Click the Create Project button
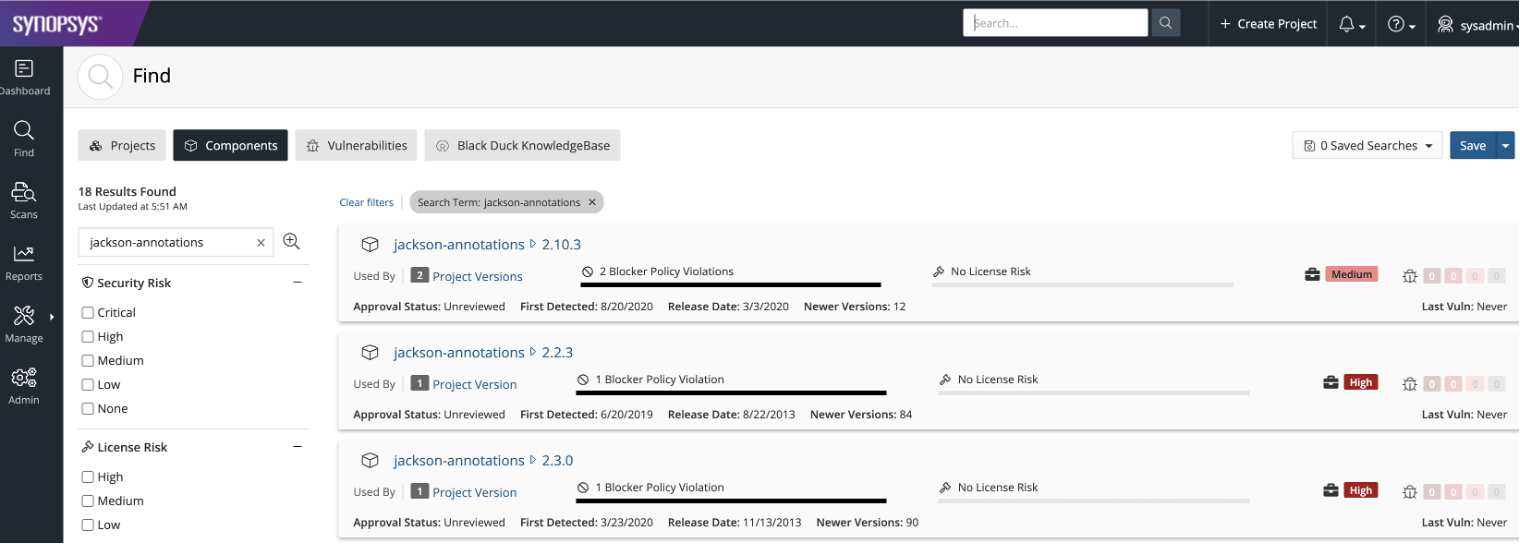Viewport: 1520px width, 544px height. pos(1268,24)
